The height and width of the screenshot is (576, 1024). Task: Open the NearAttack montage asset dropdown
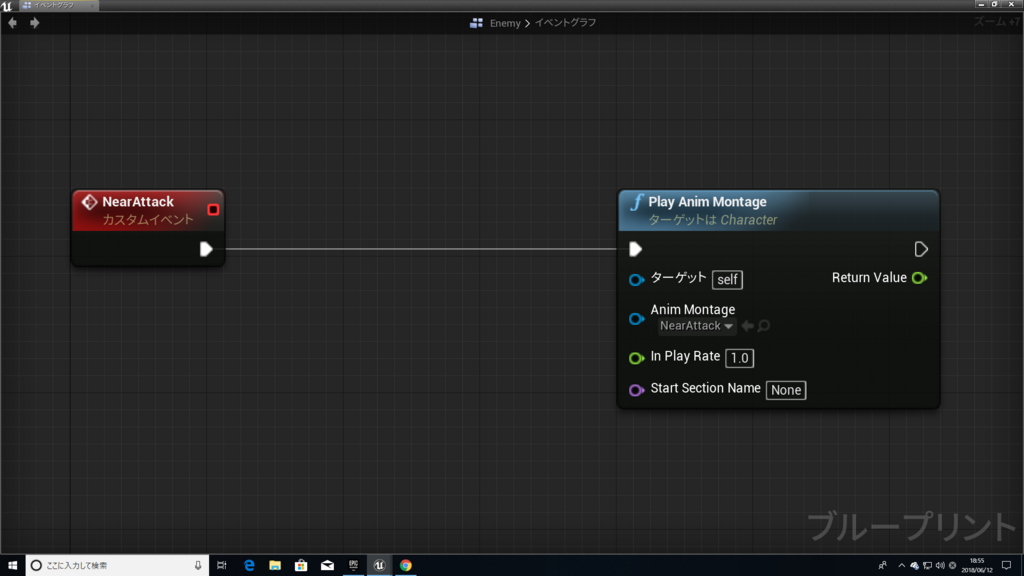click(x=696, y=326)
